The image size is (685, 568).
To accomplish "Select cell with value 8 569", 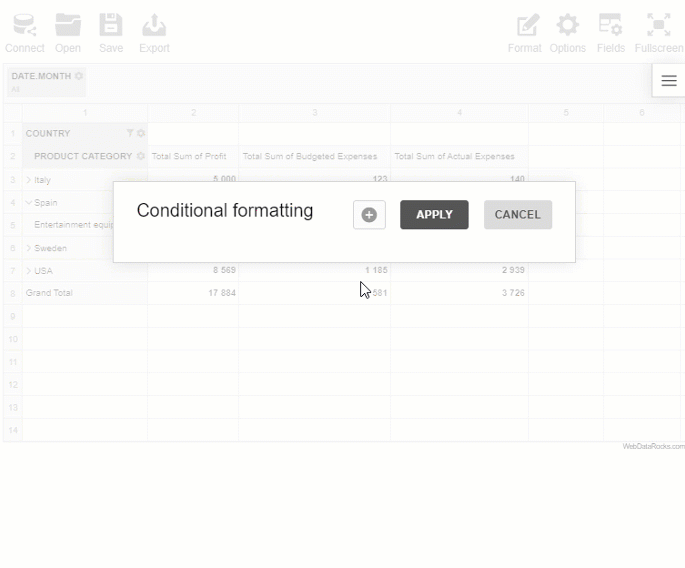I will [193, 270].
